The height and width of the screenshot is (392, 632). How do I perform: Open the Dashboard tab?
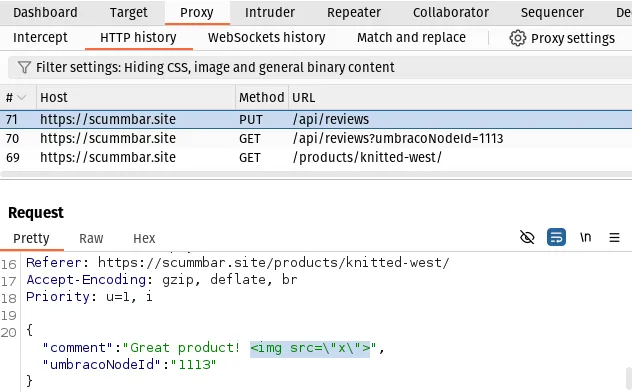45,12
